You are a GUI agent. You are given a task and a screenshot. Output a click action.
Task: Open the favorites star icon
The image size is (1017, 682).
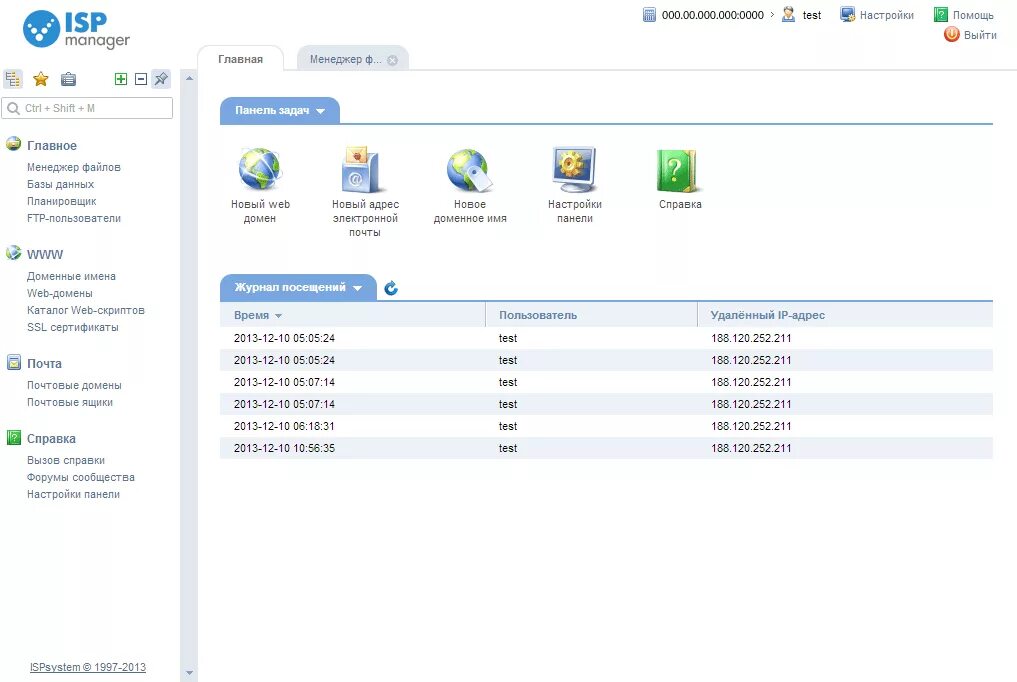[x=41, y=79]
